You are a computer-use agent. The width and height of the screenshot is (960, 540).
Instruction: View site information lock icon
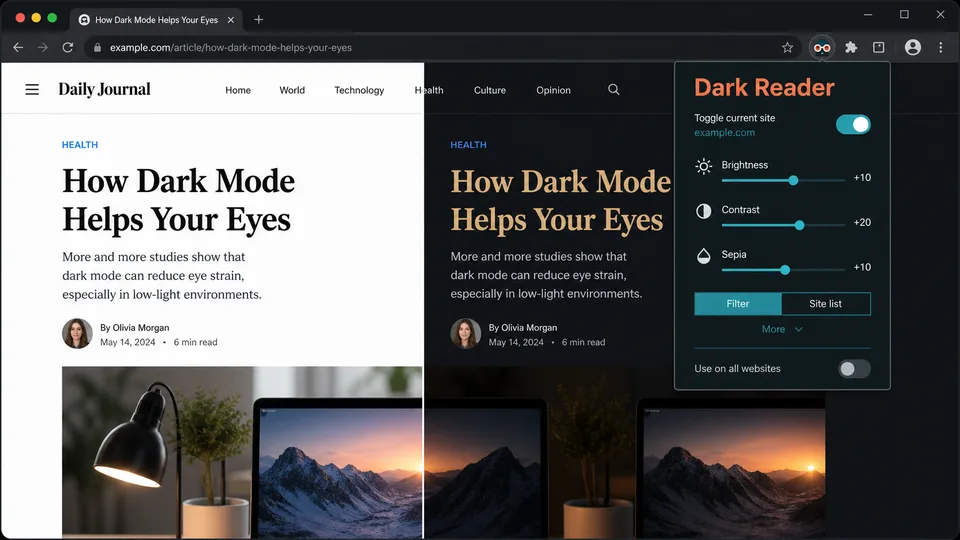(x=97, y=47)
